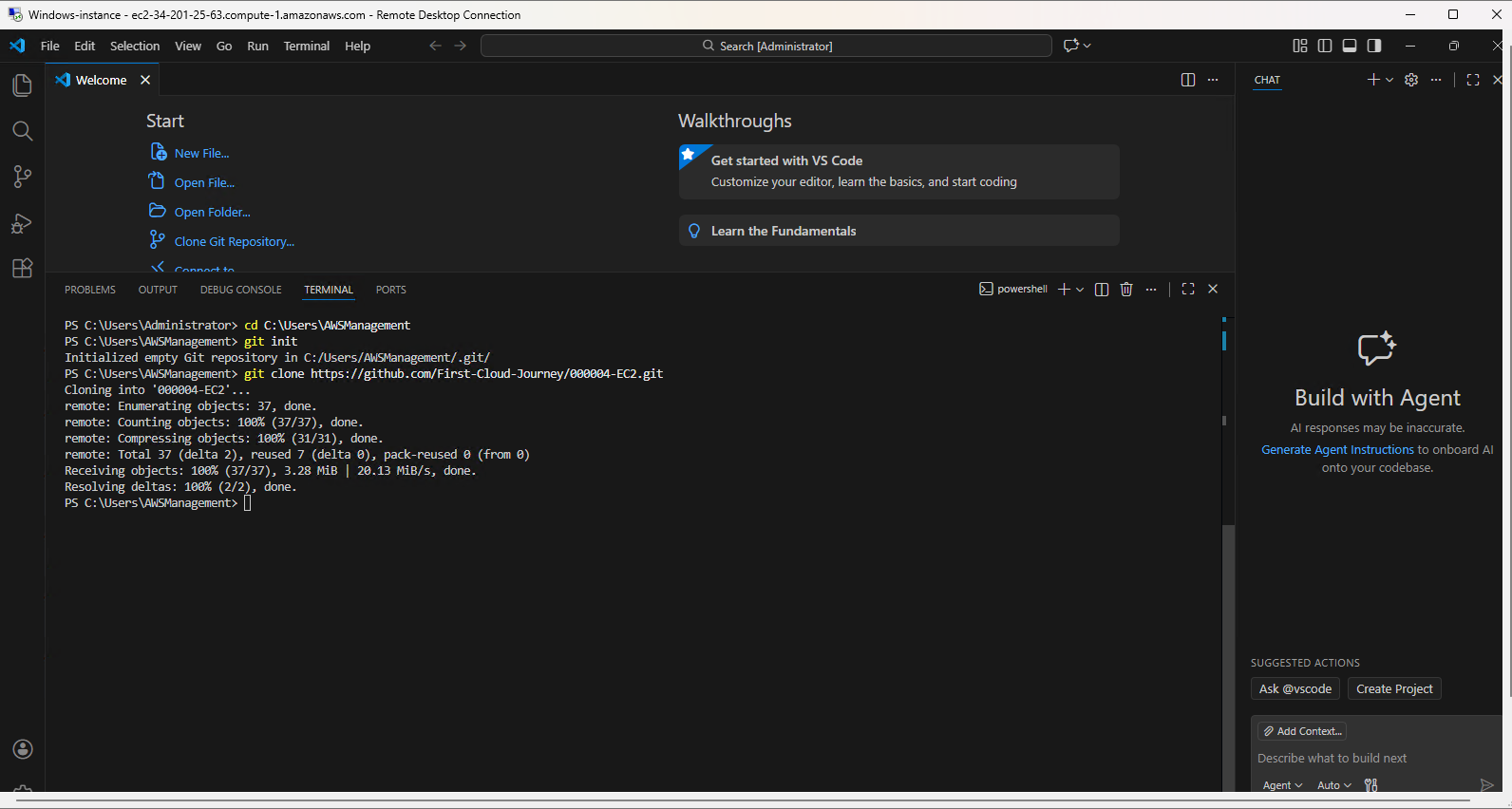Switch to the Problems tab
This screenshot has width=1512, height=809.
pos(90,290)
